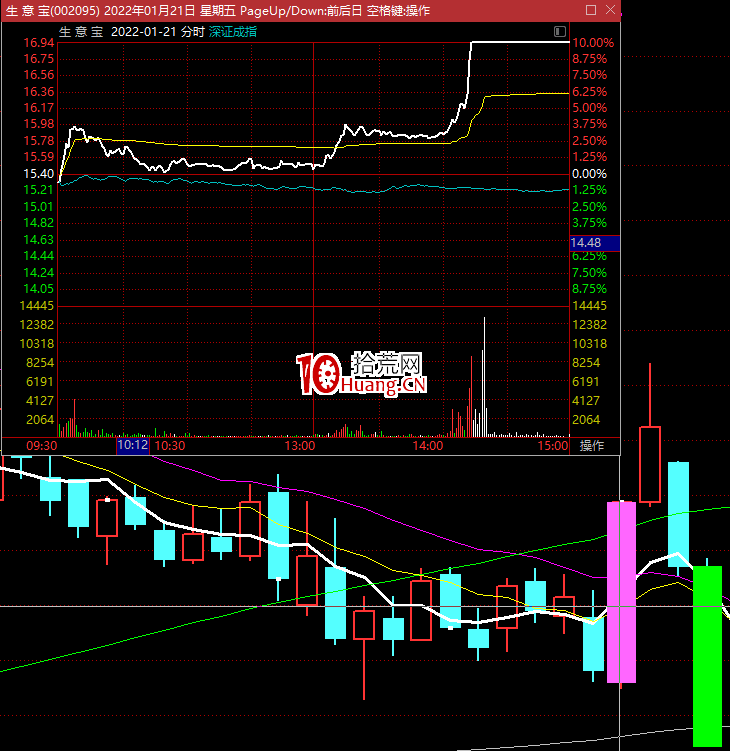This screenshot has width=730, height=751.
Task: Close the 生意宝 intraday window
Action: coord(610,10)
